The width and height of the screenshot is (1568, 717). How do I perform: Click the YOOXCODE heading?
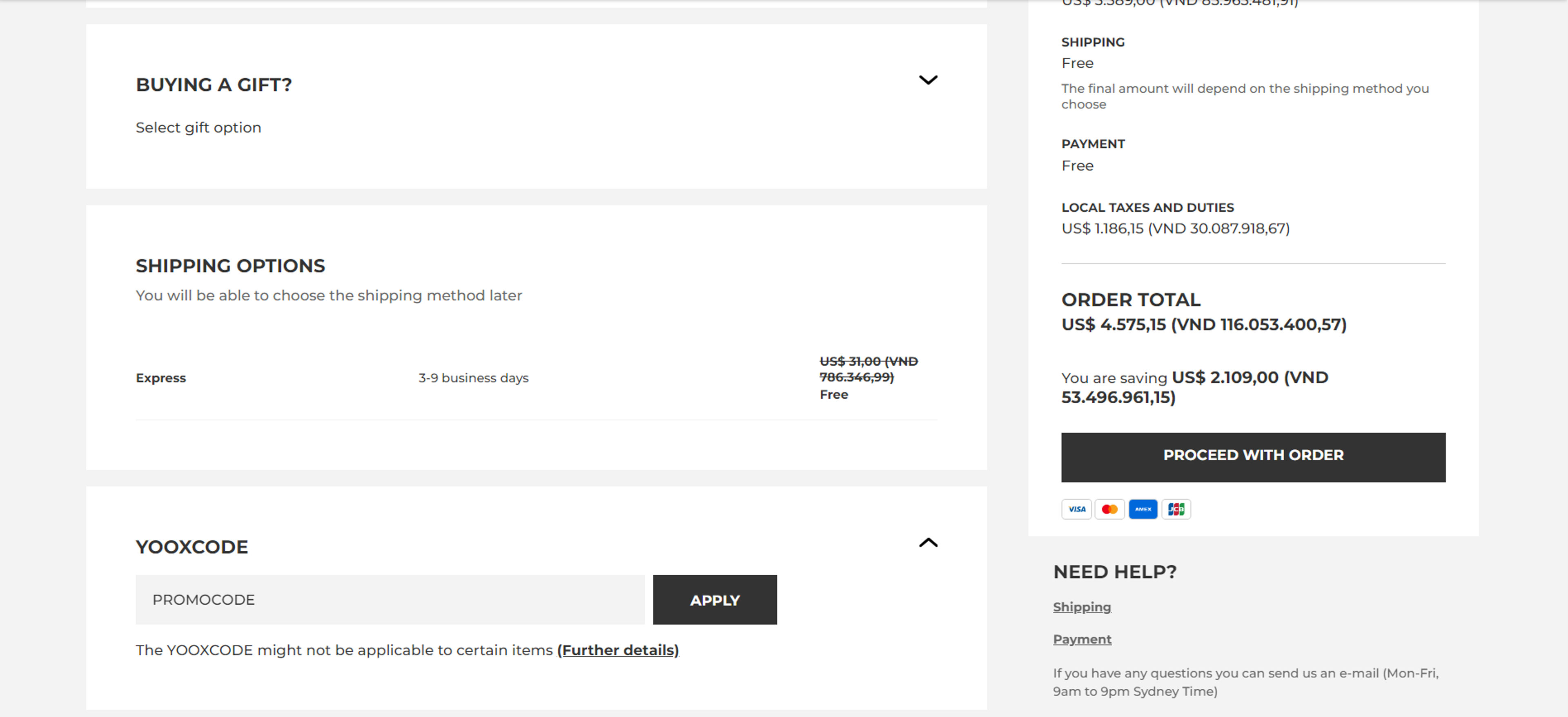(x=192, y=547)
